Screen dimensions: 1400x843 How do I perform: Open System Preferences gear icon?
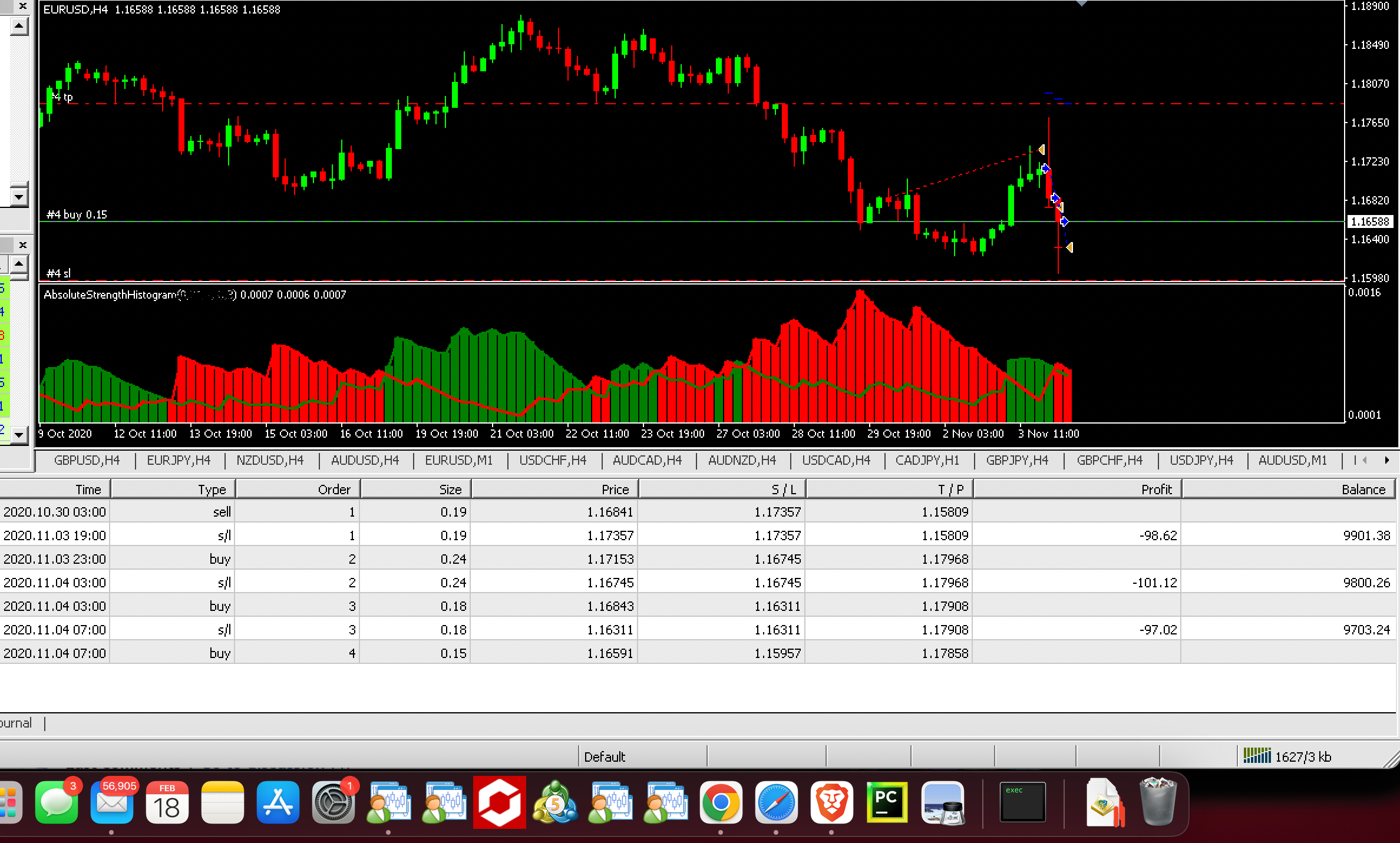(334, 803)
